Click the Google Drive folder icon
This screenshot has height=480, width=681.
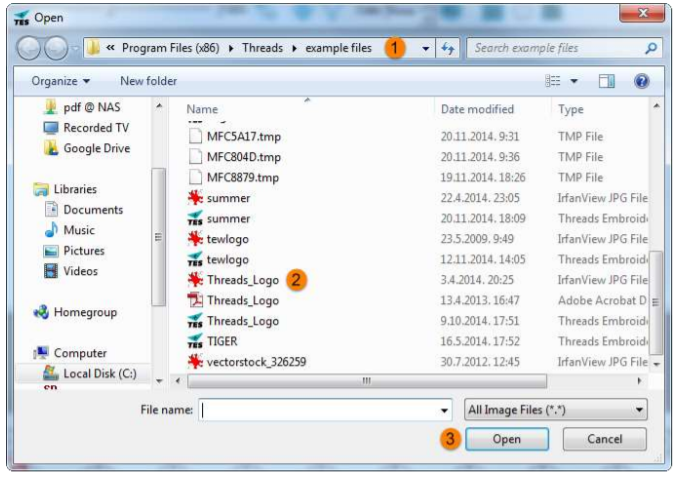51,148
